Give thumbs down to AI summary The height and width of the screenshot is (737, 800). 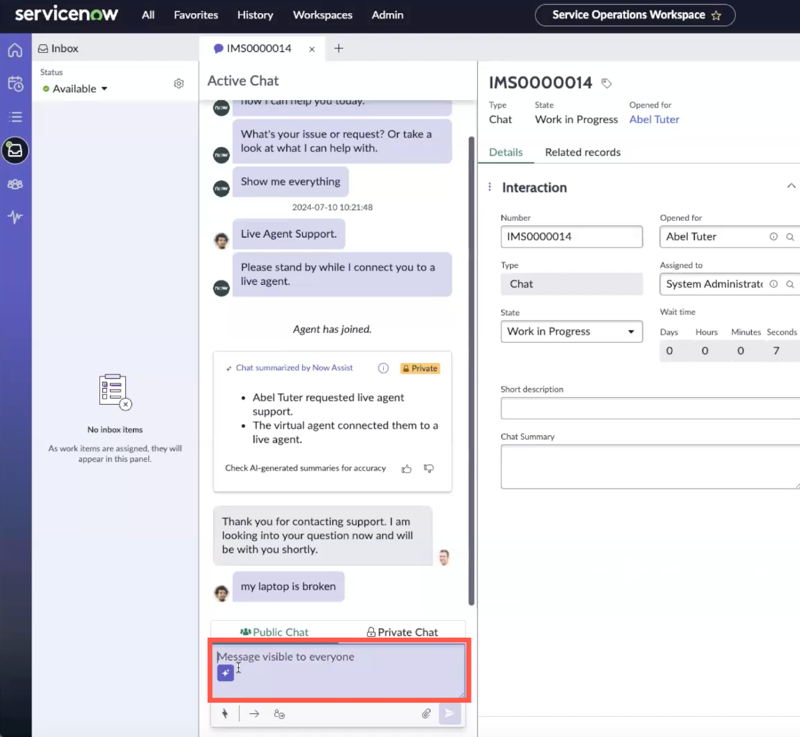pos(429,468)
